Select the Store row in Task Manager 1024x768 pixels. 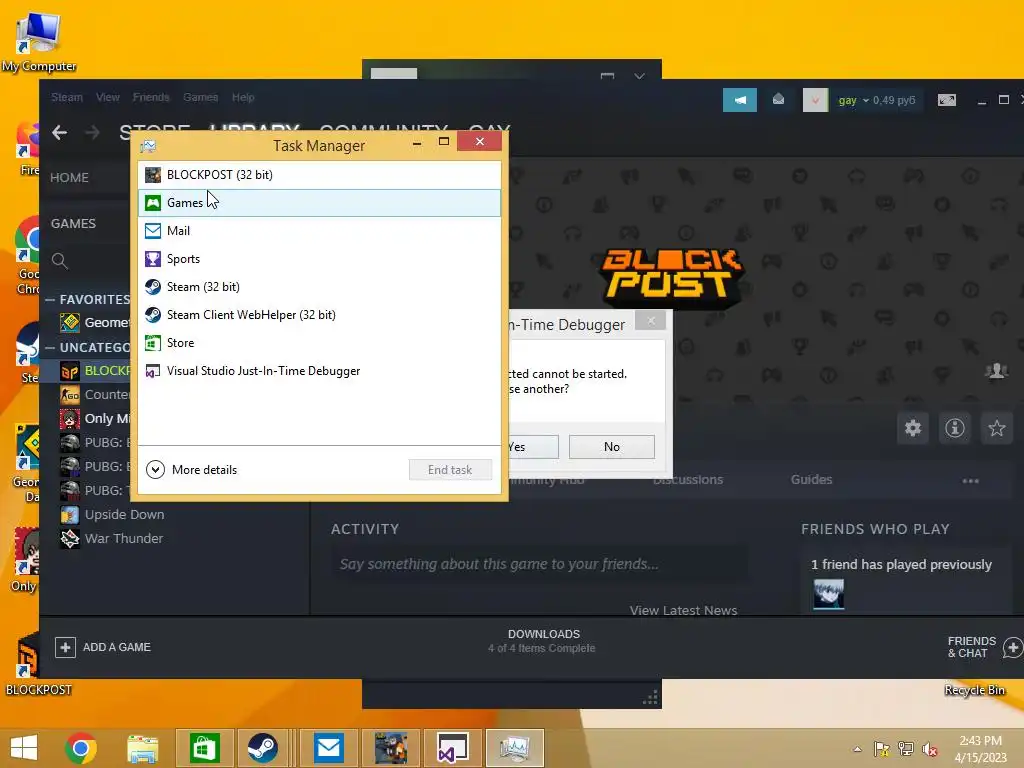tap(319, 343)
